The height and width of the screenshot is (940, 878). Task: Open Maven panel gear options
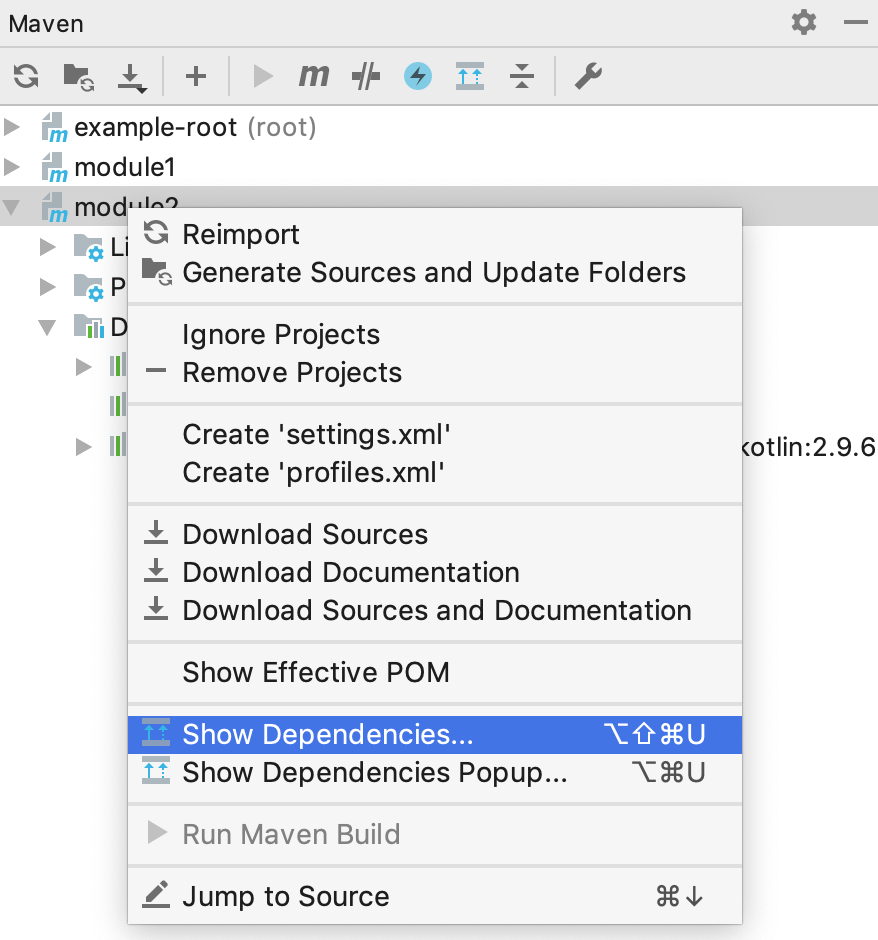(x=804, y=23)
